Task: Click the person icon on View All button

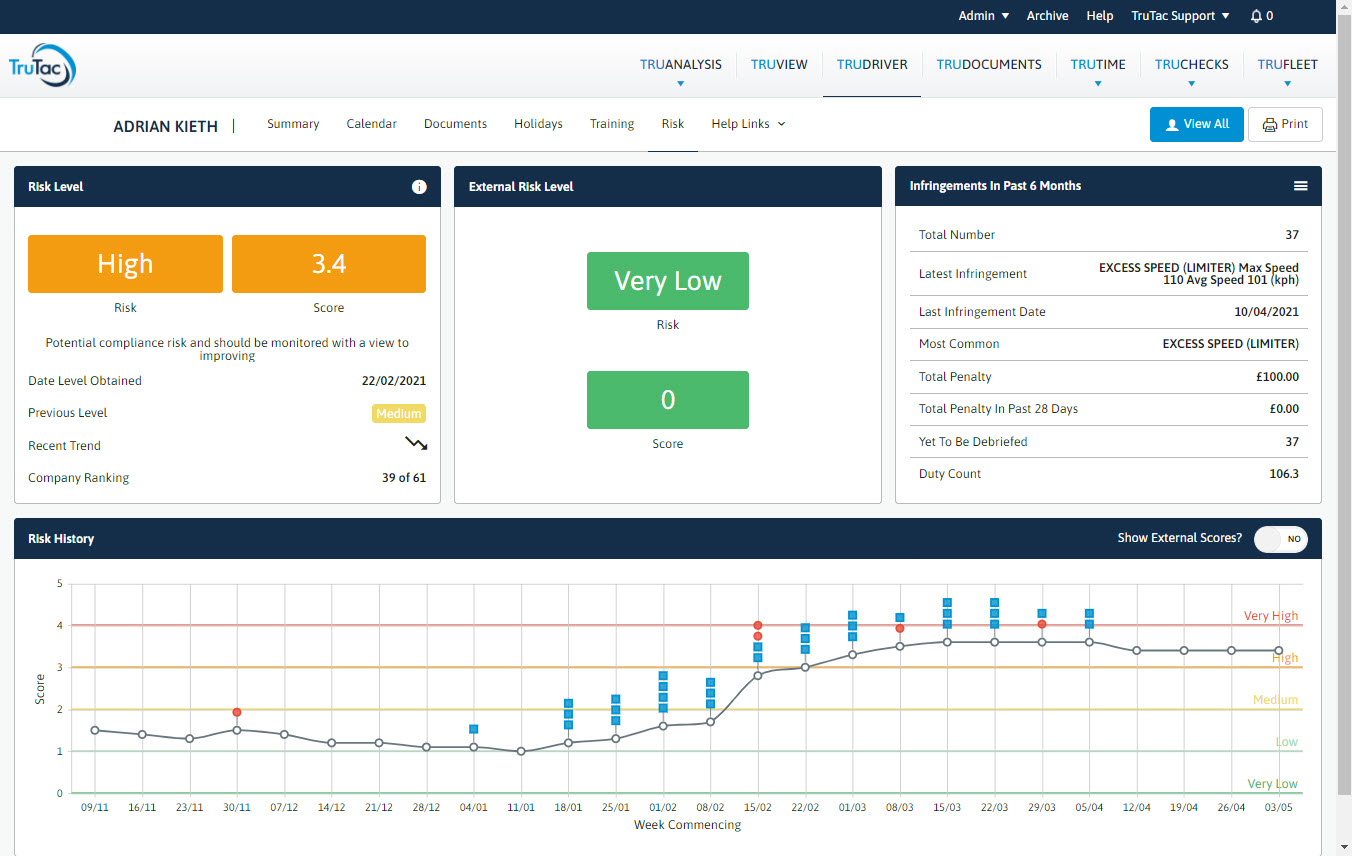Action: coord(1171,124)
